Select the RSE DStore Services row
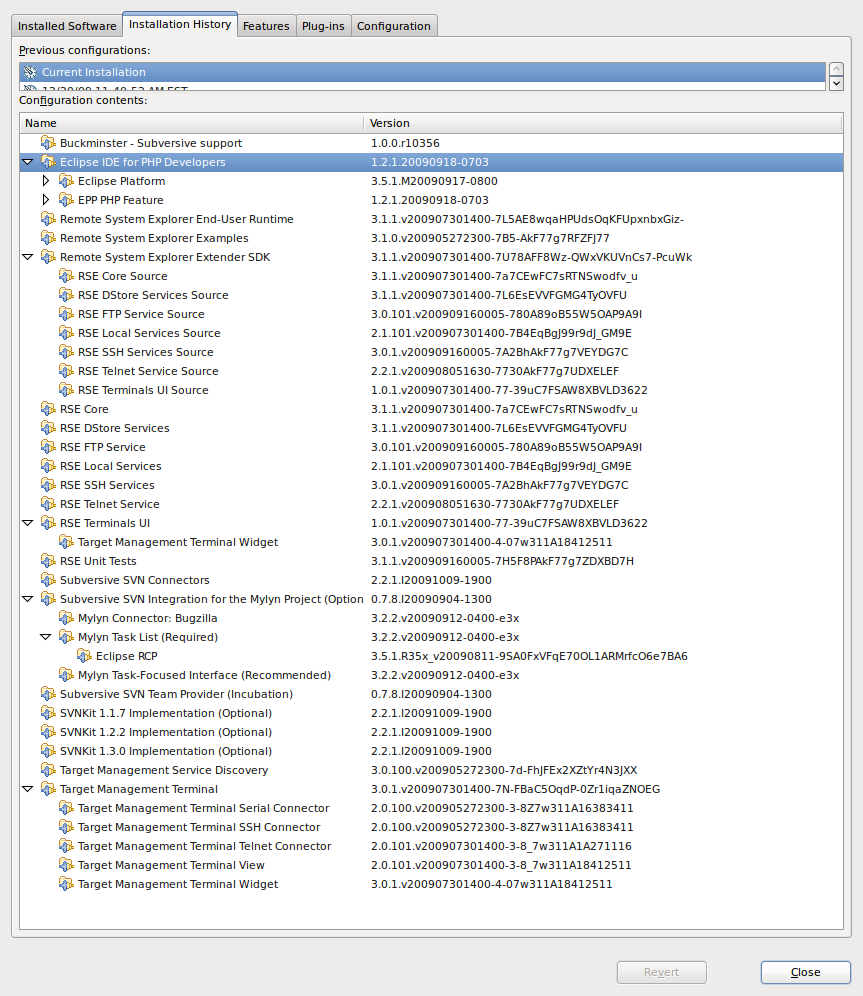This screenshot has height=996, width=863. pos(431,428)
